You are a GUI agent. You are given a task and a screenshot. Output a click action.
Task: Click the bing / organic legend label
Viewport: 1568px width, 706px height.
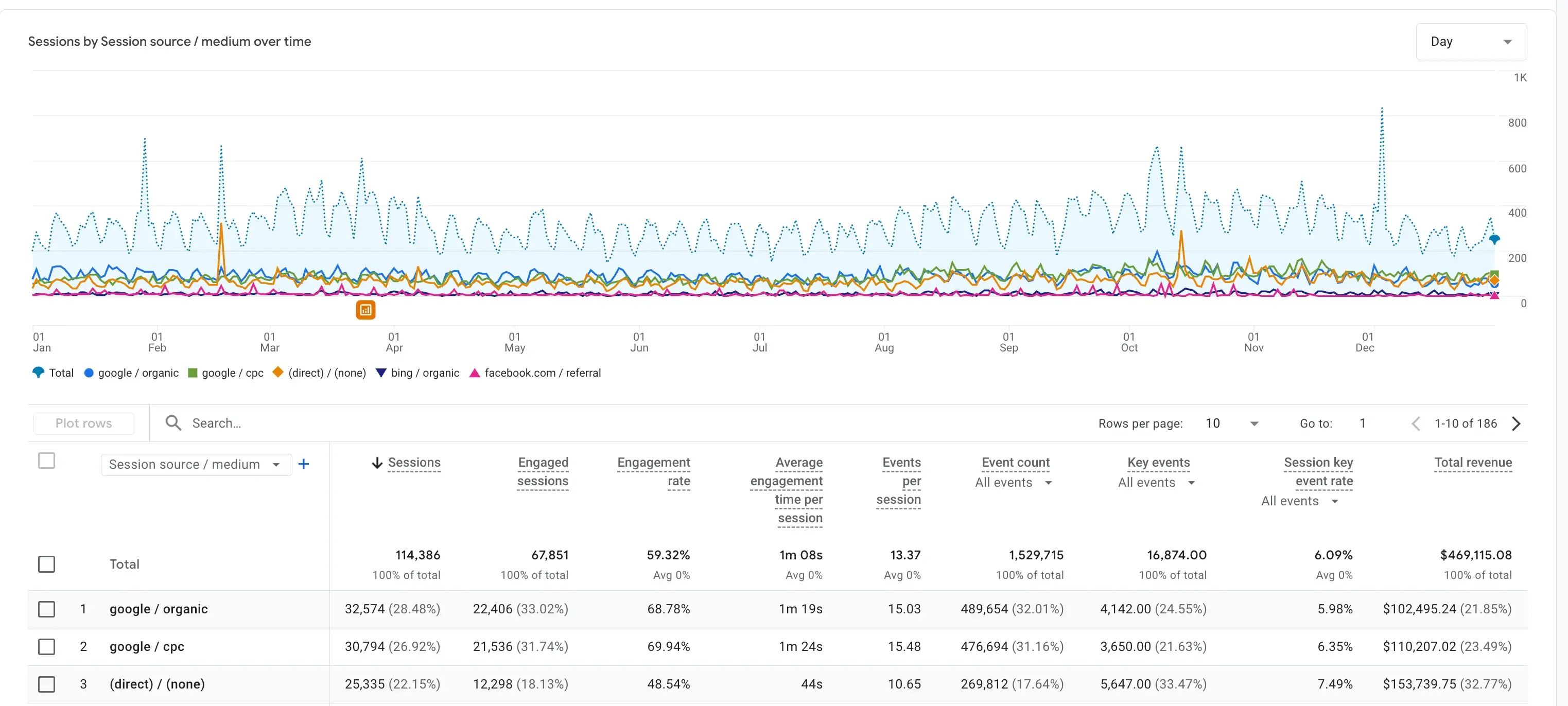click(425, 373)
